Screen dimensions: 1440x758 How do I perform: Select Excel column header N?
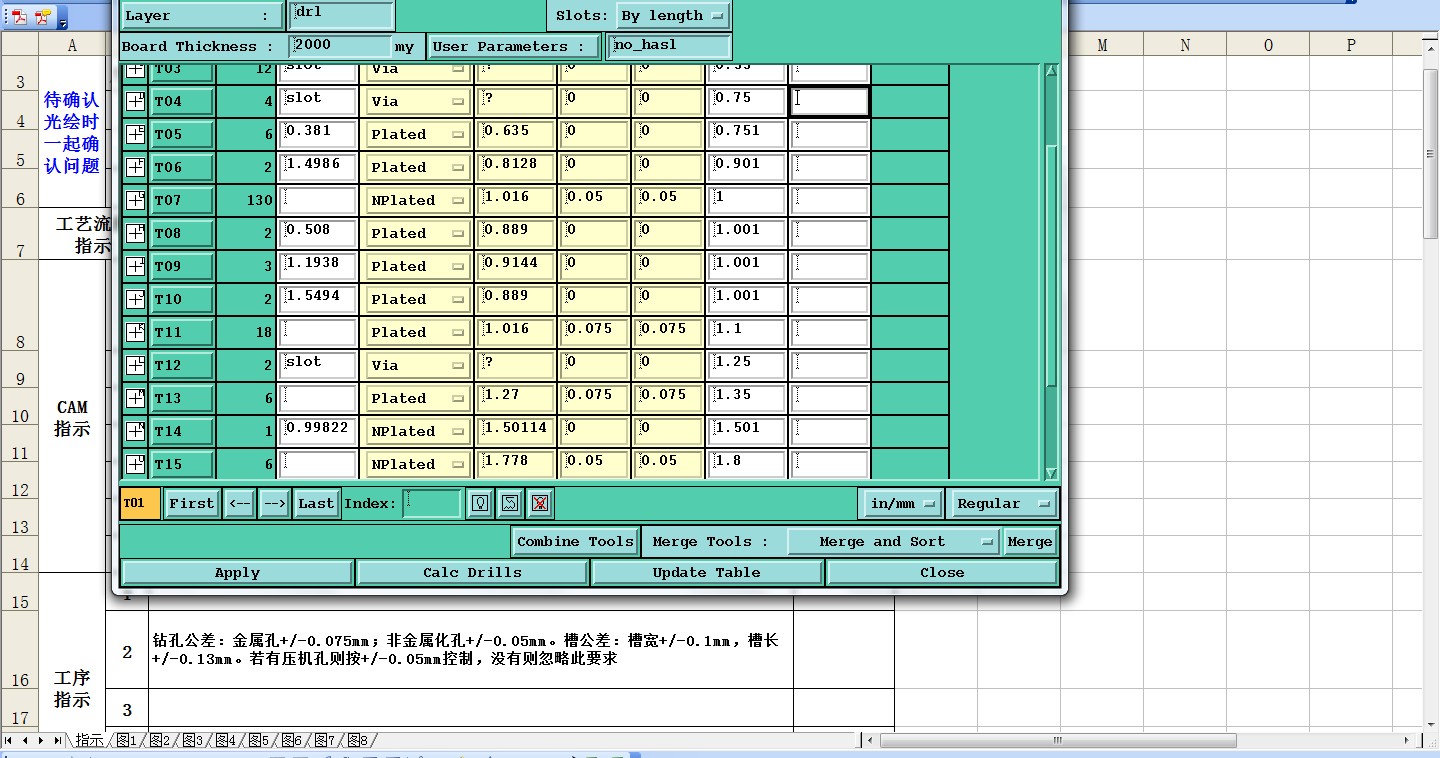1185,45
